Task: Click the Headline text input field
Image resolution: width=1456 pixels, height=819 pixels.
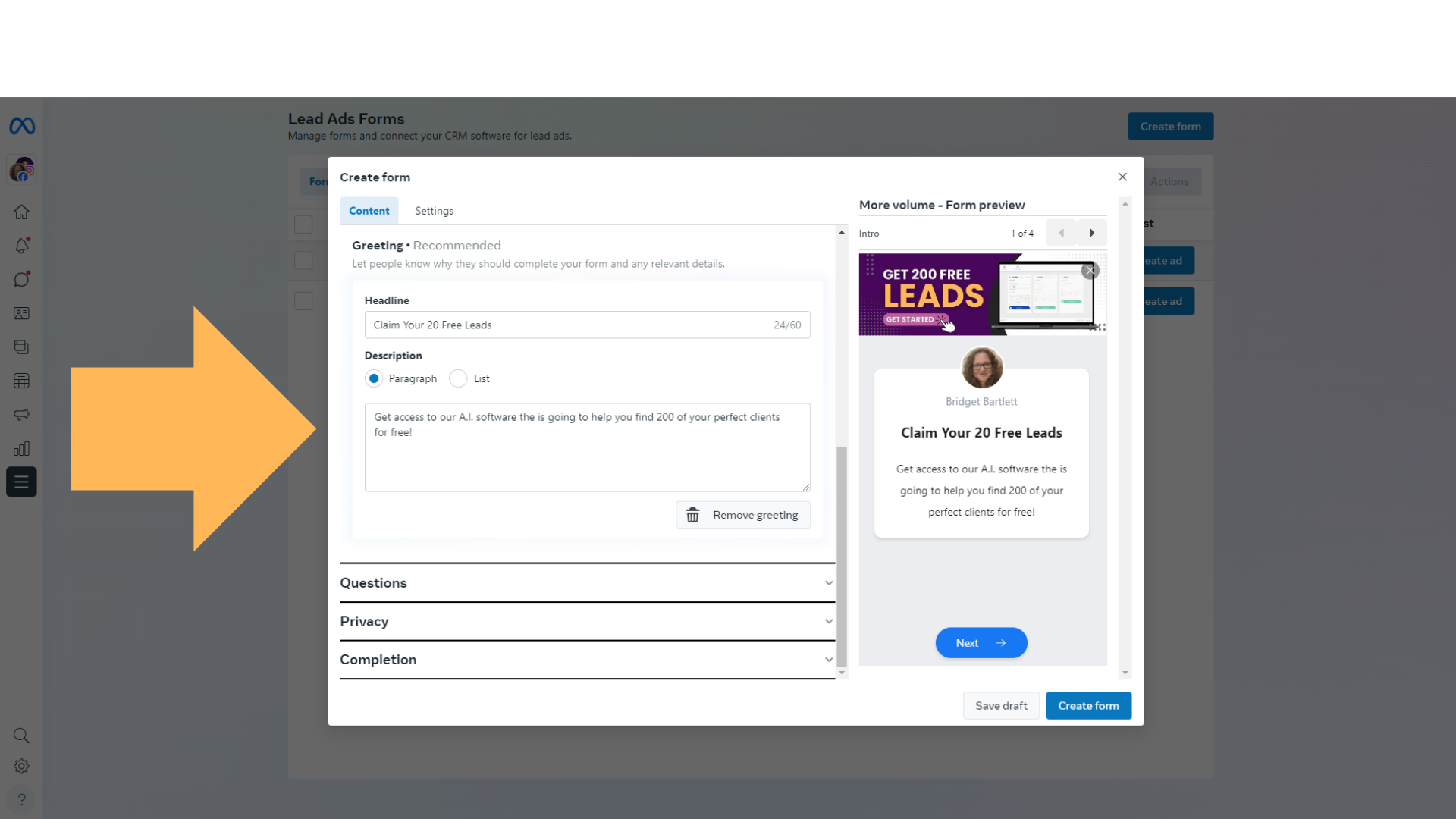Action: pyautogui.click(x=587, y=325)
